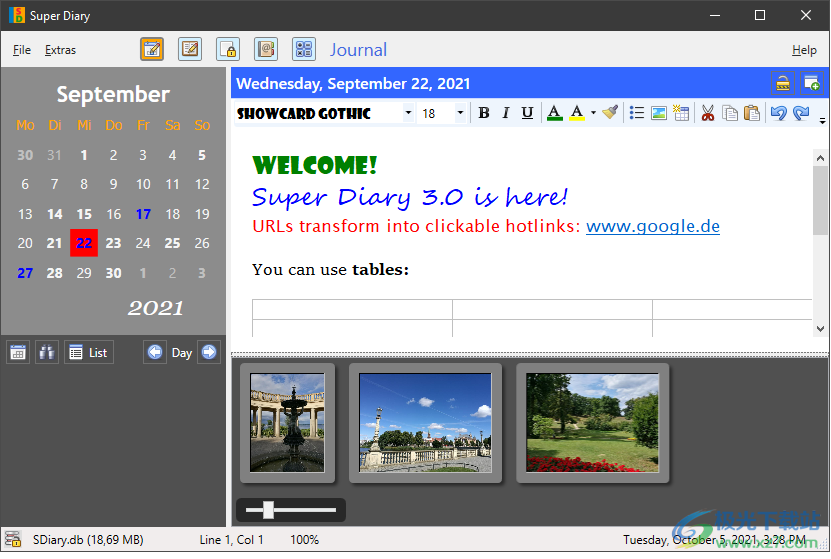Select September 14 in the calendar
This screenshot has height=559, width=831.
[x=55, y=214]
